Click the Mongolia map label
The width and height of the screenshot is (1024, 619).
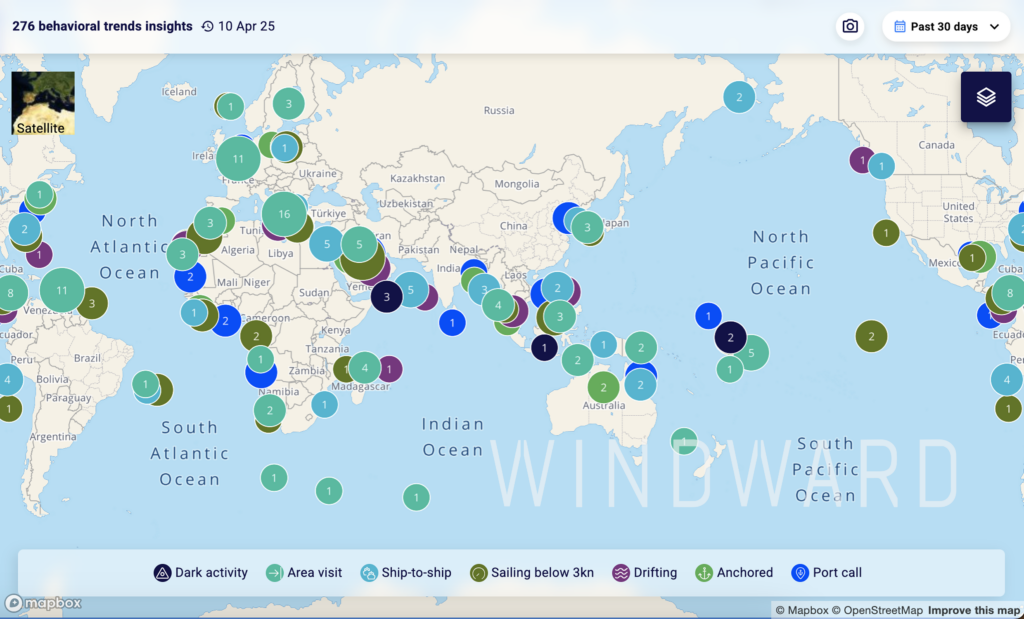click(517, 183)
